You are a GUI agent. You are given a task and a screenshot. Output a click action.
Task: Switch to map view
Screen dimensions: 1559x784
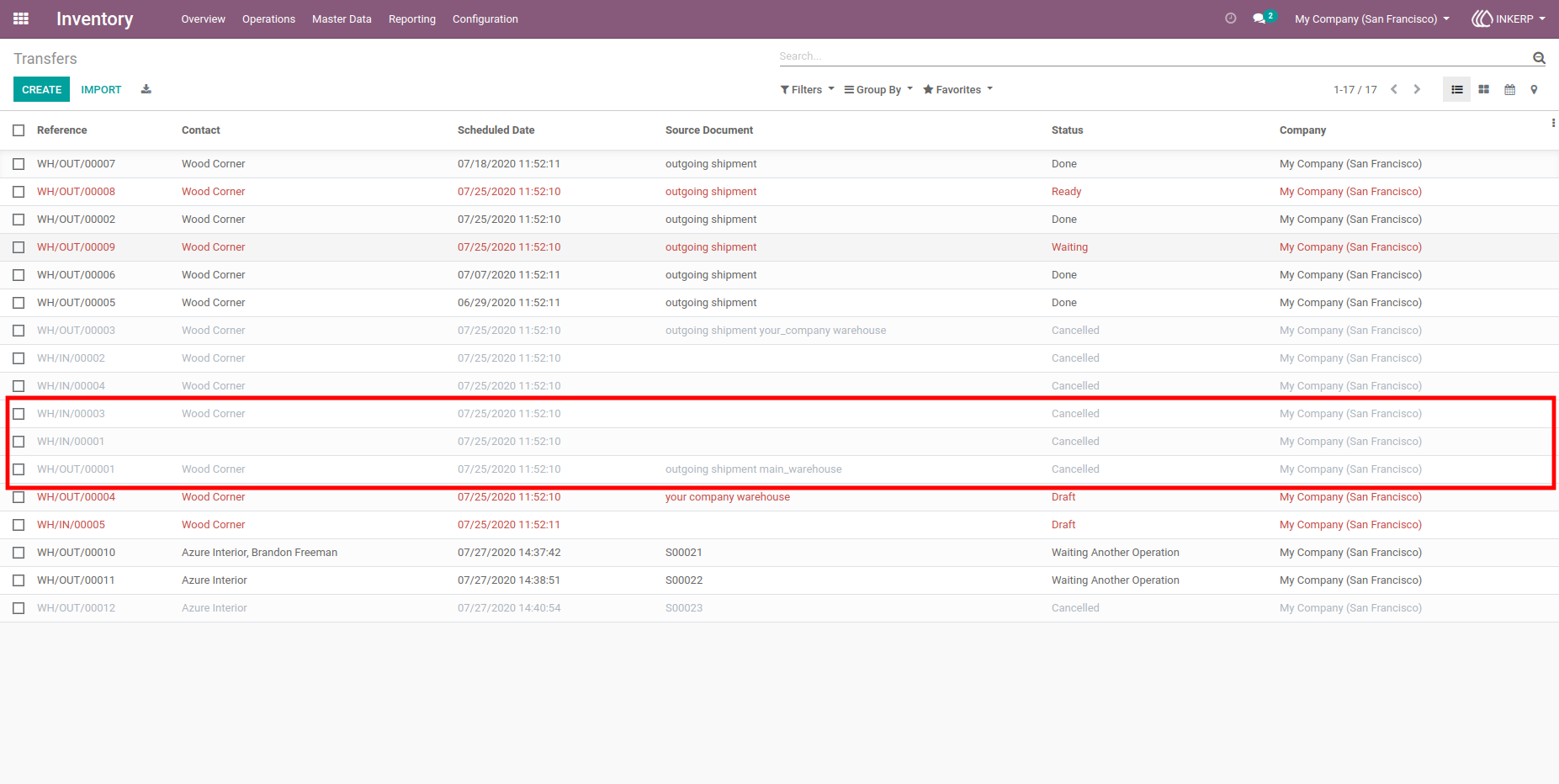tap(1534, 89)
